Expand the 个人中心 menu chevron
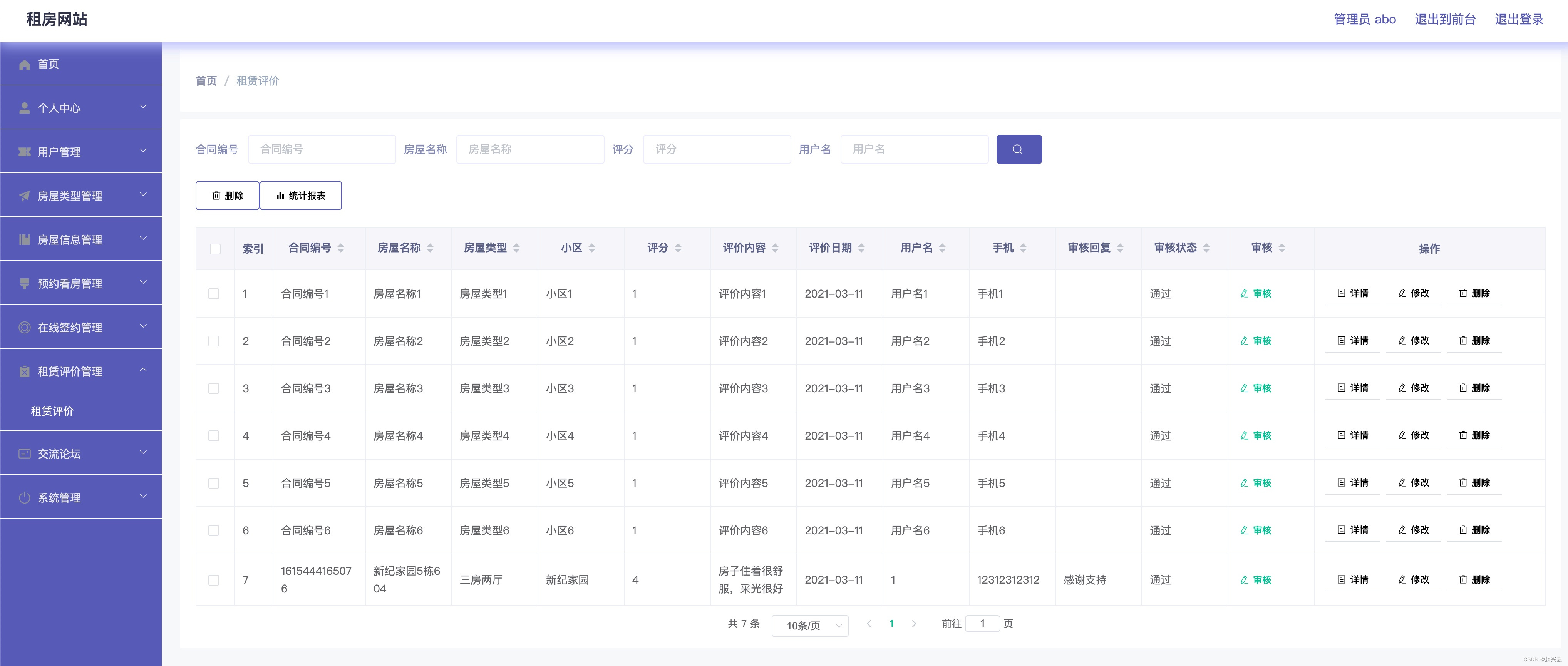Viewport: 1568px width, 666px height. coord(143,107)
